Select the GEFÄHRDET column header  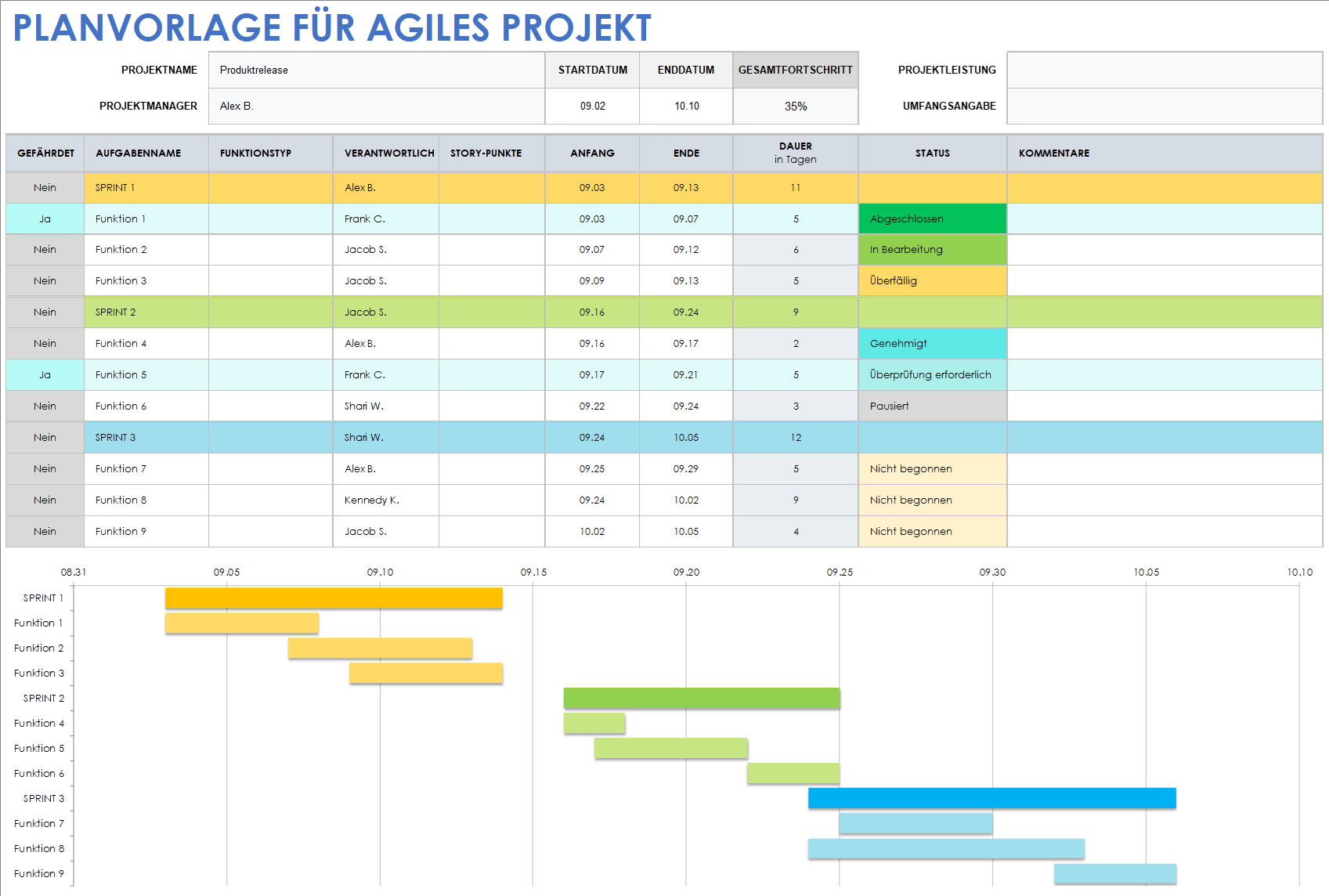pos(45,153)
